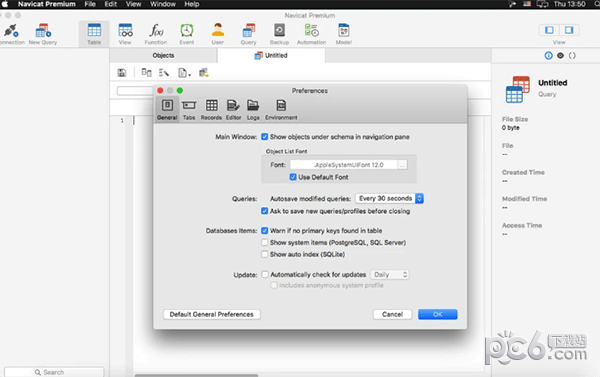The width and height of the screenshot is (600, 377).
Task: Open the Autosave interval dropdown
Action: (389, 198)
